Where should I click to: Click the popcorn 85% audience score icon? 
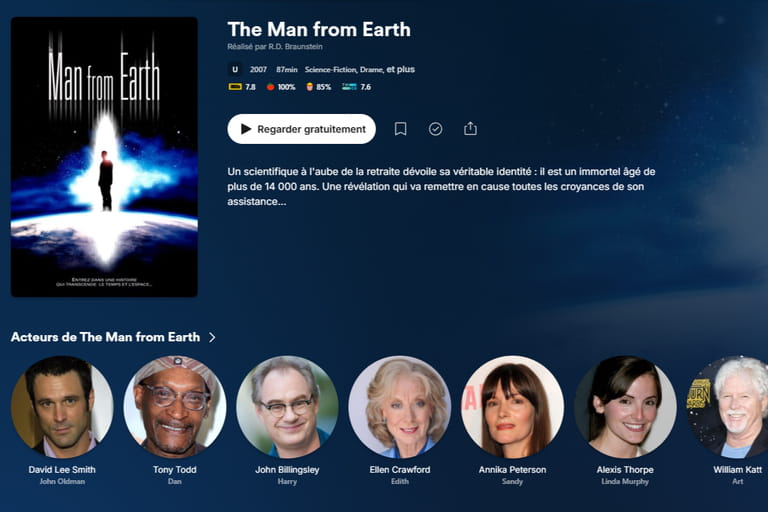(310, 87)
